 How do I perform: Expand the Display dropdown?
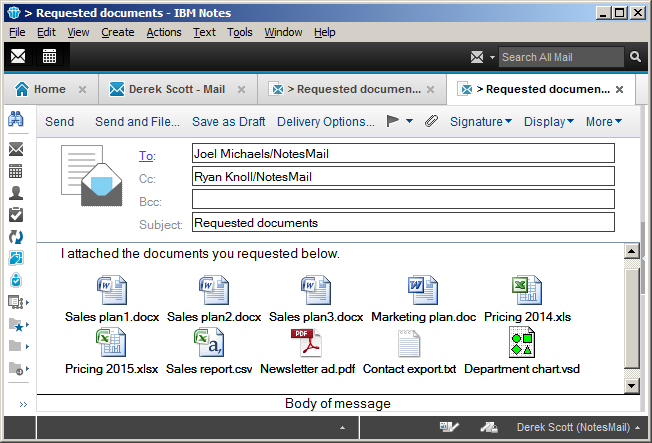click(x=549, y=122)
